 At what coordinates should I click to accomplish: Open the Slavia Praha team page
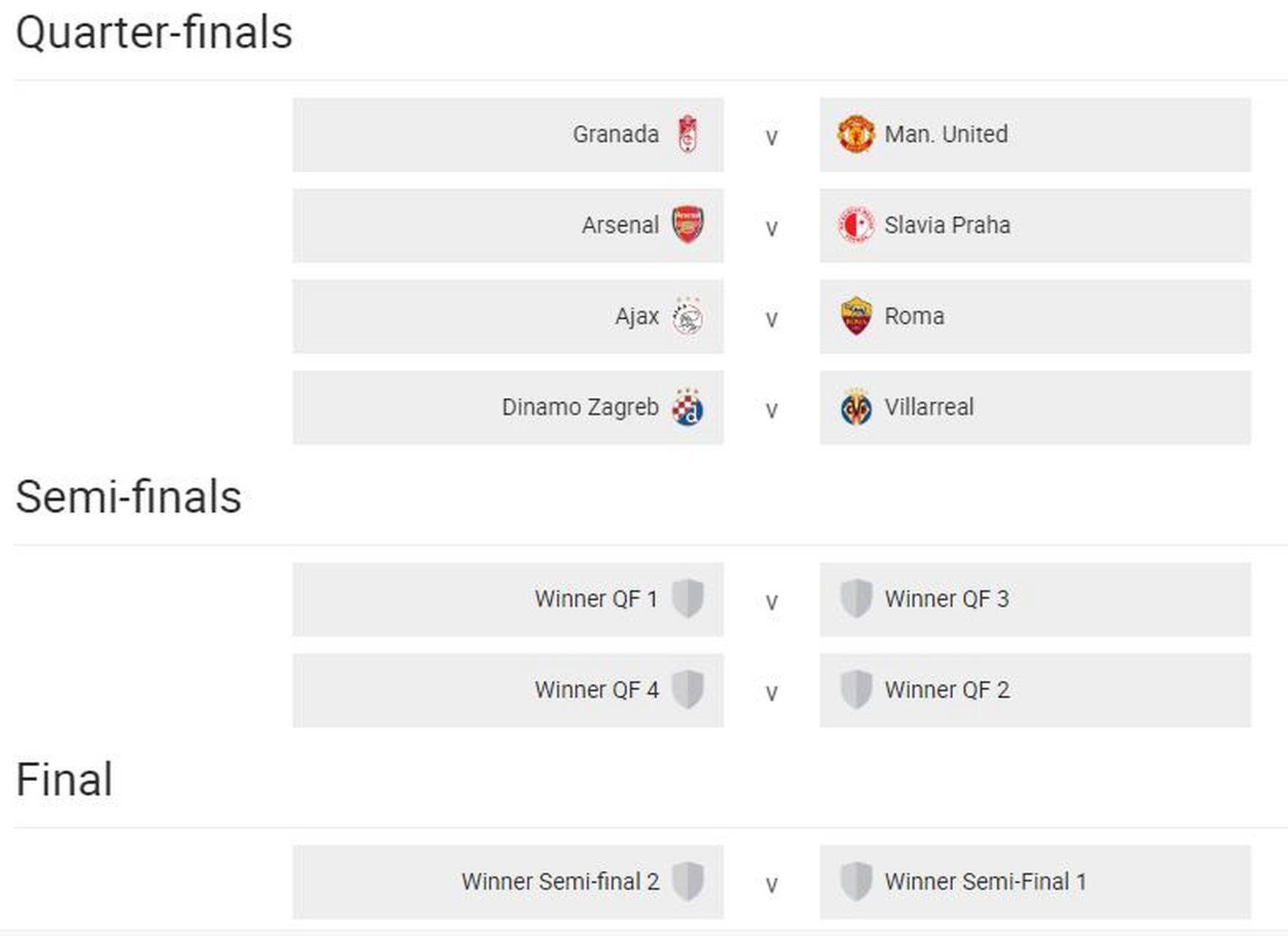(x=947, y=225)
